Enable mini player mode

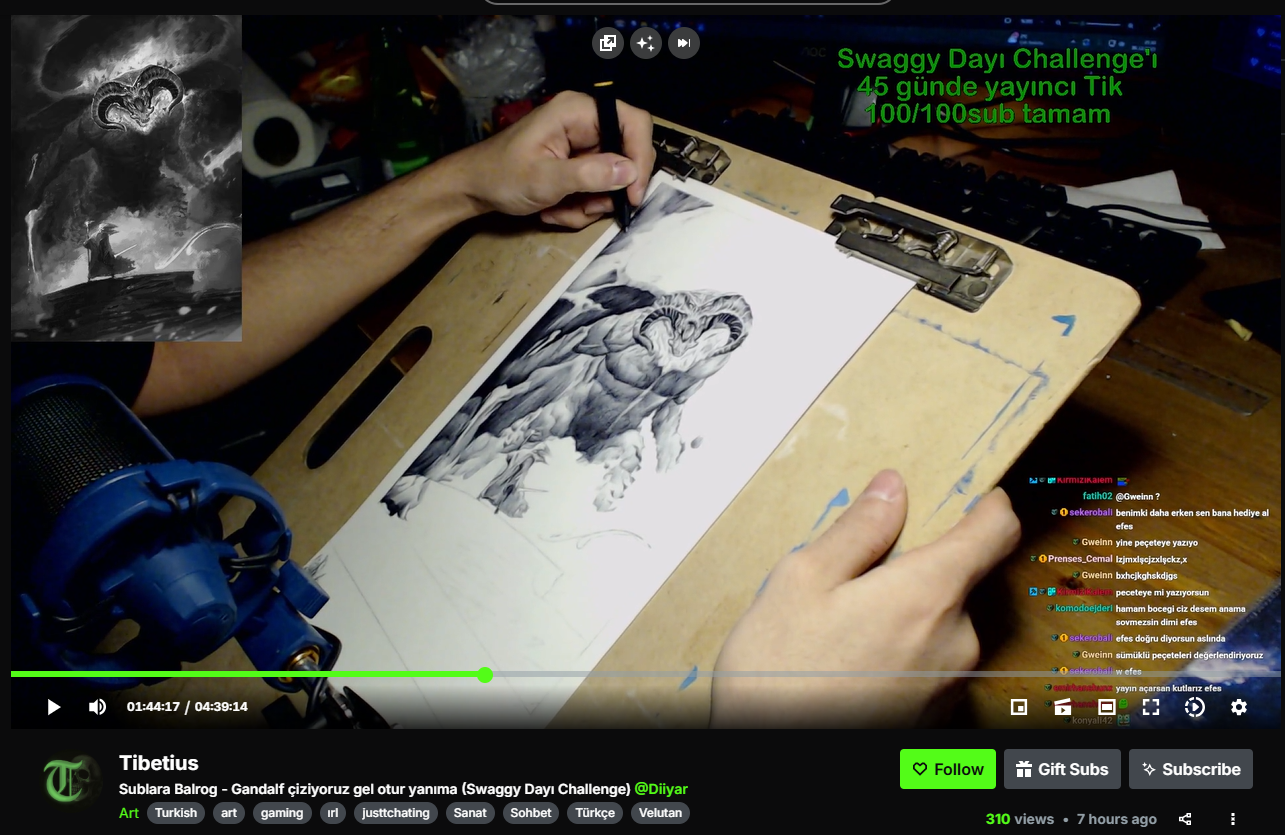pos(1019,707)
